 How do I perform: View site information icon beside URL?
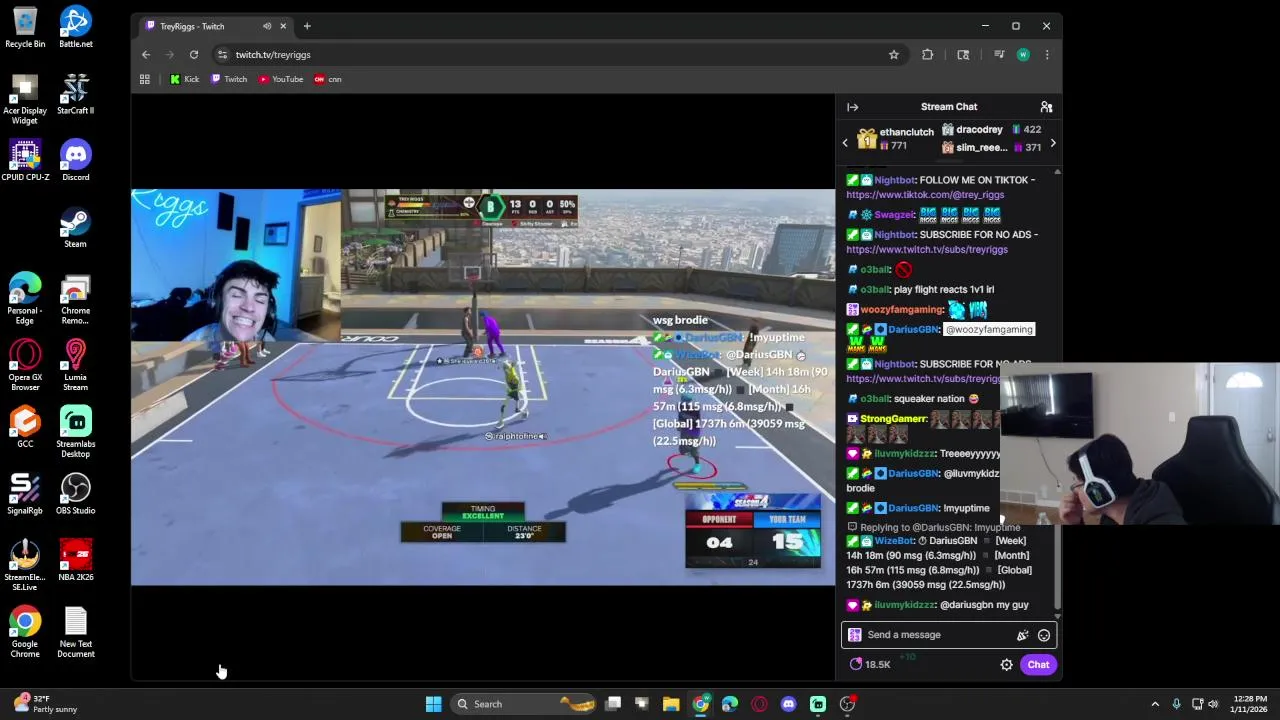[x=222, y=55]
